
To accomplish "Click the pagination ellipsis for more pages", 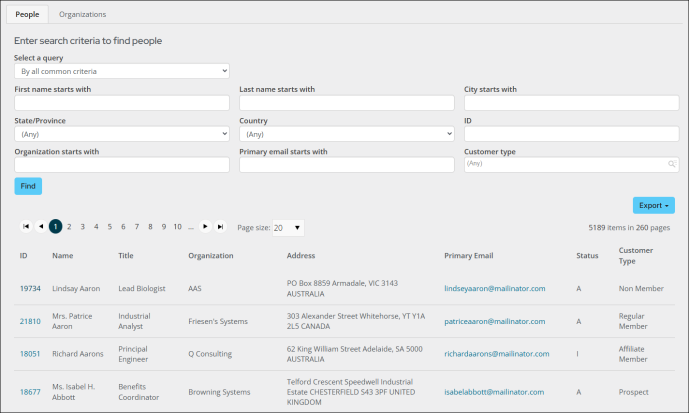I will 190,227.
